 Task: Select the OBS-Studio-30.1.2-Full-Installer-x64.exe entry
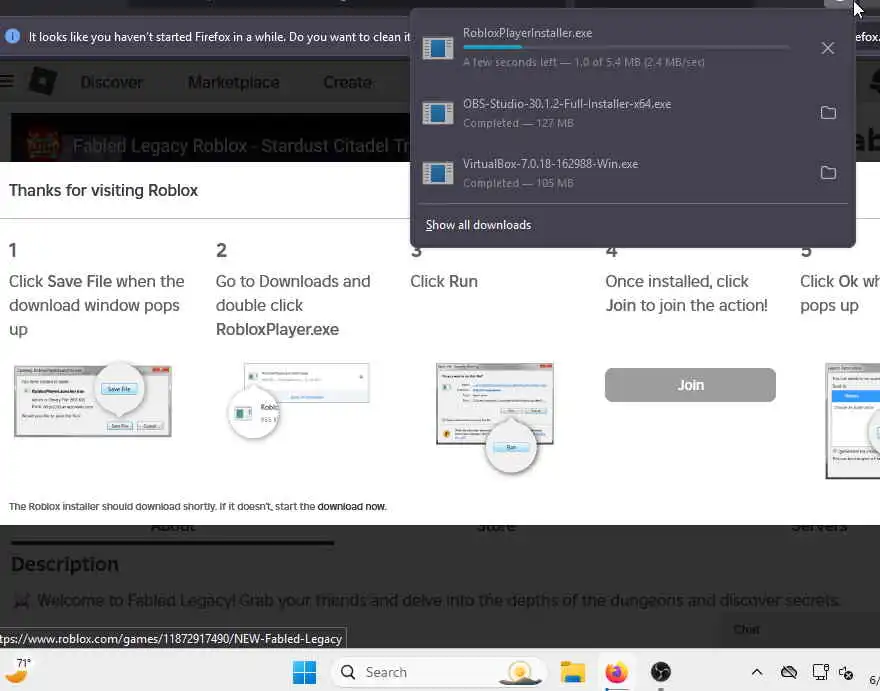coord(632,113)
